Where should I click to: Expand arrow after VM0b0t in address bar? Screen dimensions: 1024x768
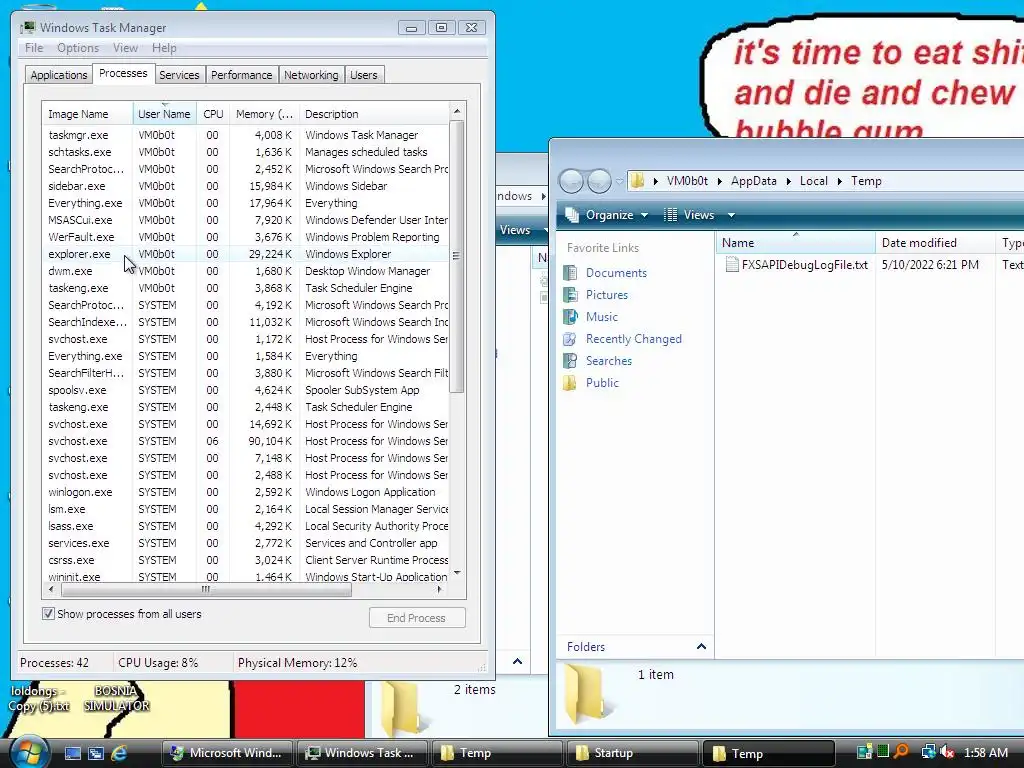720,182
